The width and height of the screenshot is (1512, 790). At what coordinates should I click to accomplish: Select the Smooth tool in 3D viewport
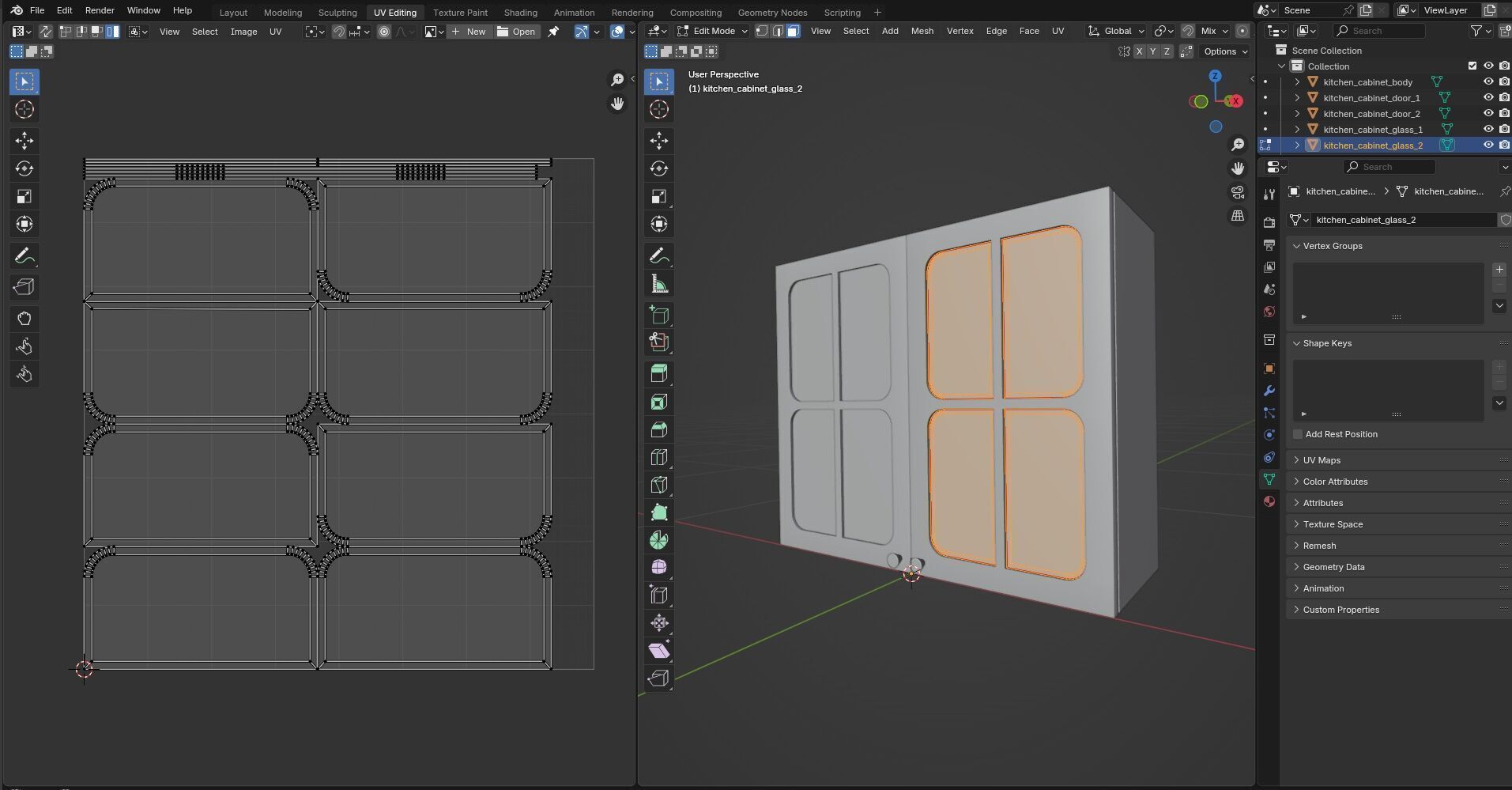coord(659,568)
